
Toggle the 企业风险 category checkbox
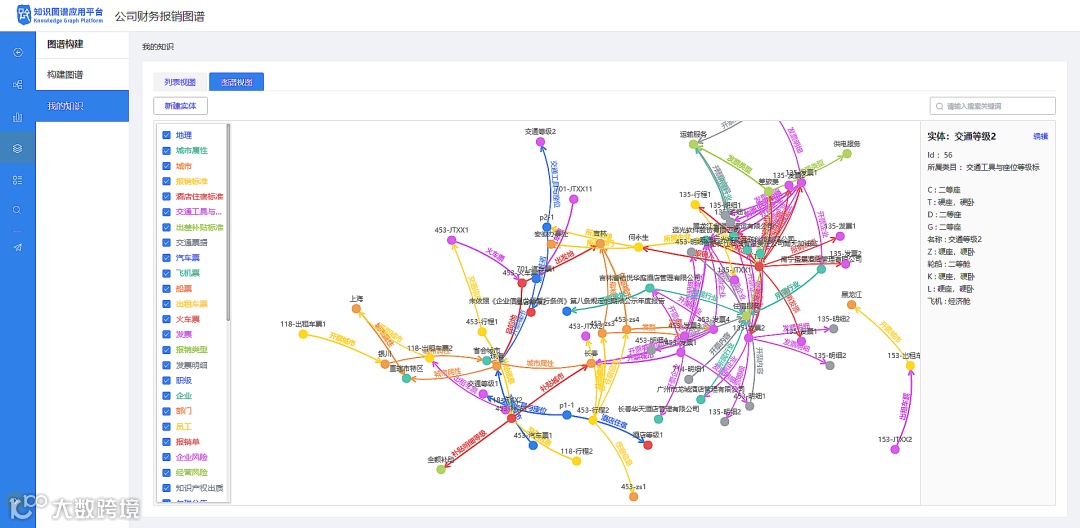[x=166, y=456]
